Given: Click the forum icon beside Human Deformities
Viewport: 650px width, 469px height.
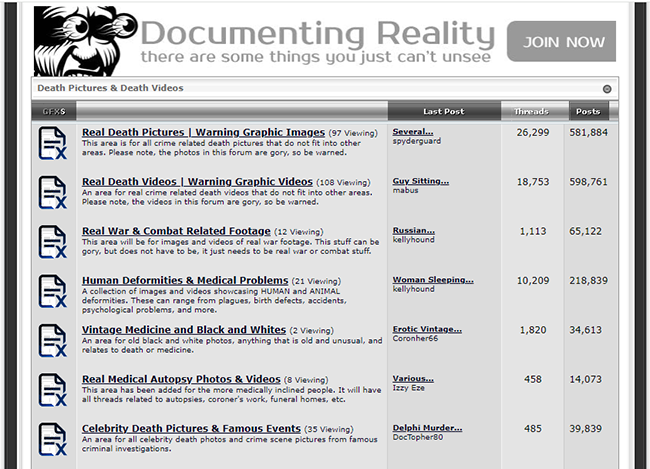Looking at the screenshot, I should [53, 291].
